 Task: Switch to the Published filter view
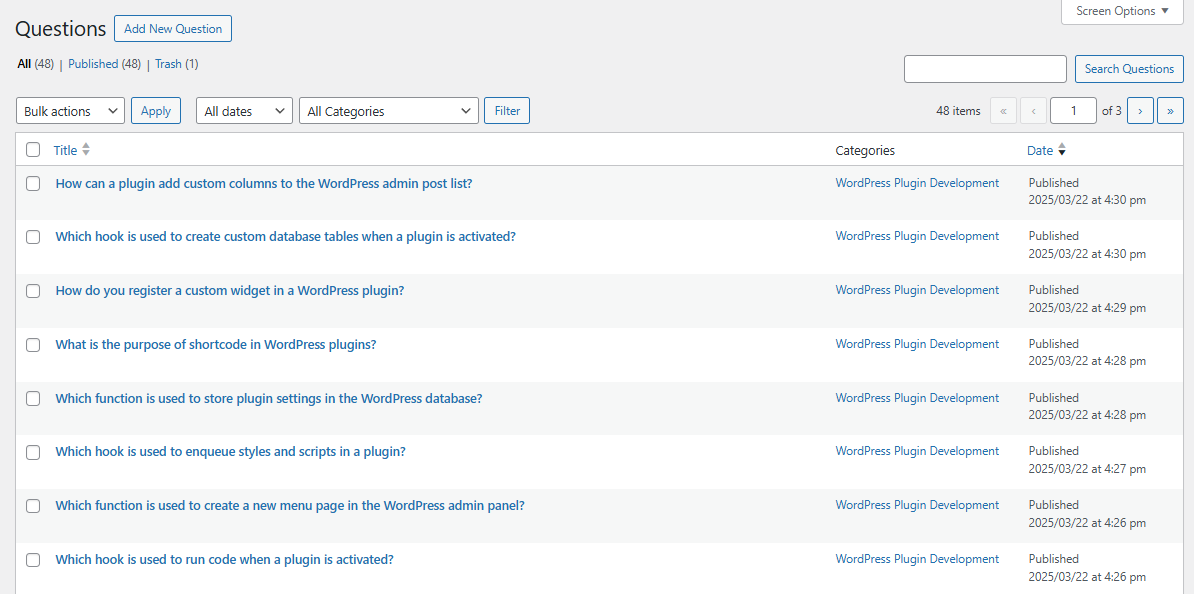tap(93, 64)
